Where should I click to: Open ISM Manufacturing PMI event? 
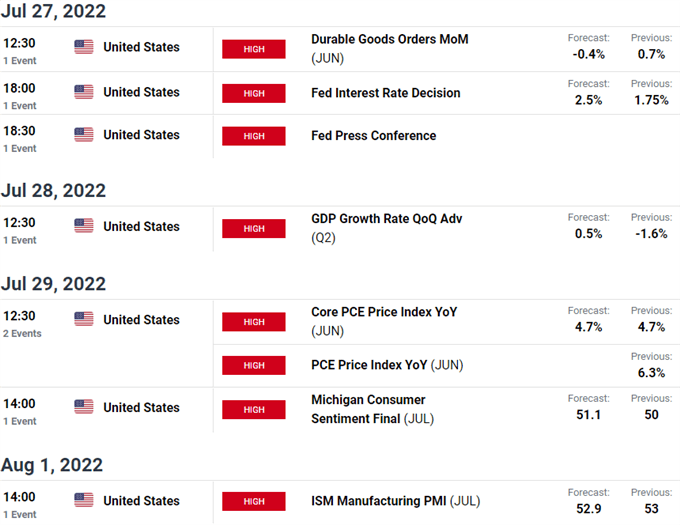pyautogui.click(x=395, y=501)
